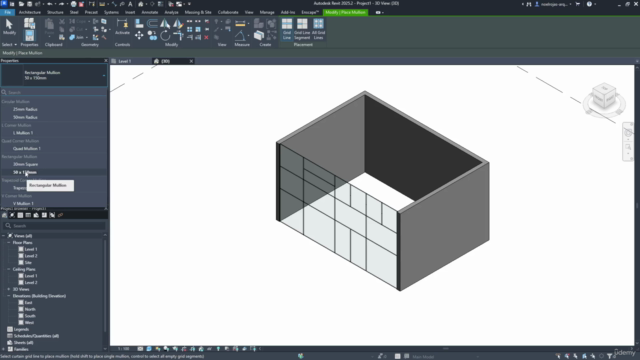Click the Activate controls dimension icon

(x=122, y=26)
